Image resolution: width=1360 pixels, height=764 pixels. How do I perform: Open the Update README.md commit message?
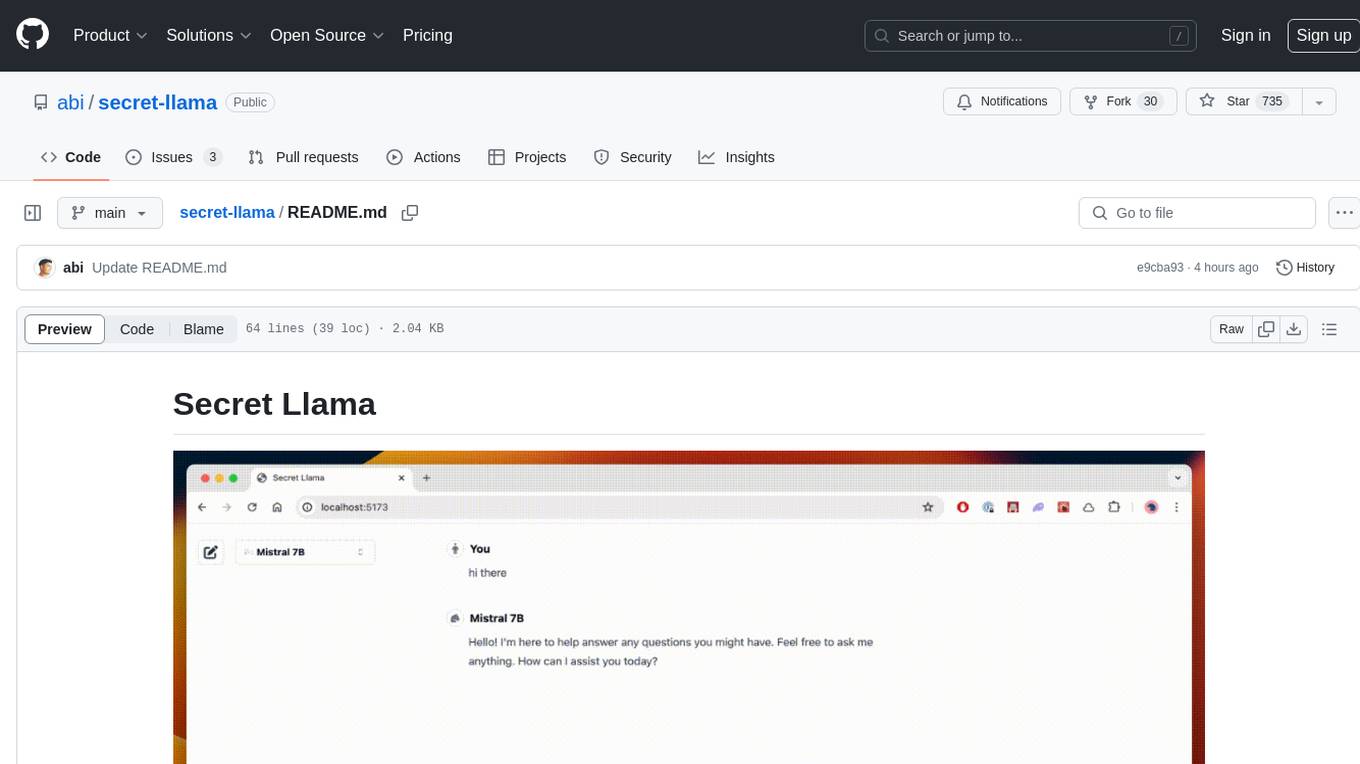point(159,268)
